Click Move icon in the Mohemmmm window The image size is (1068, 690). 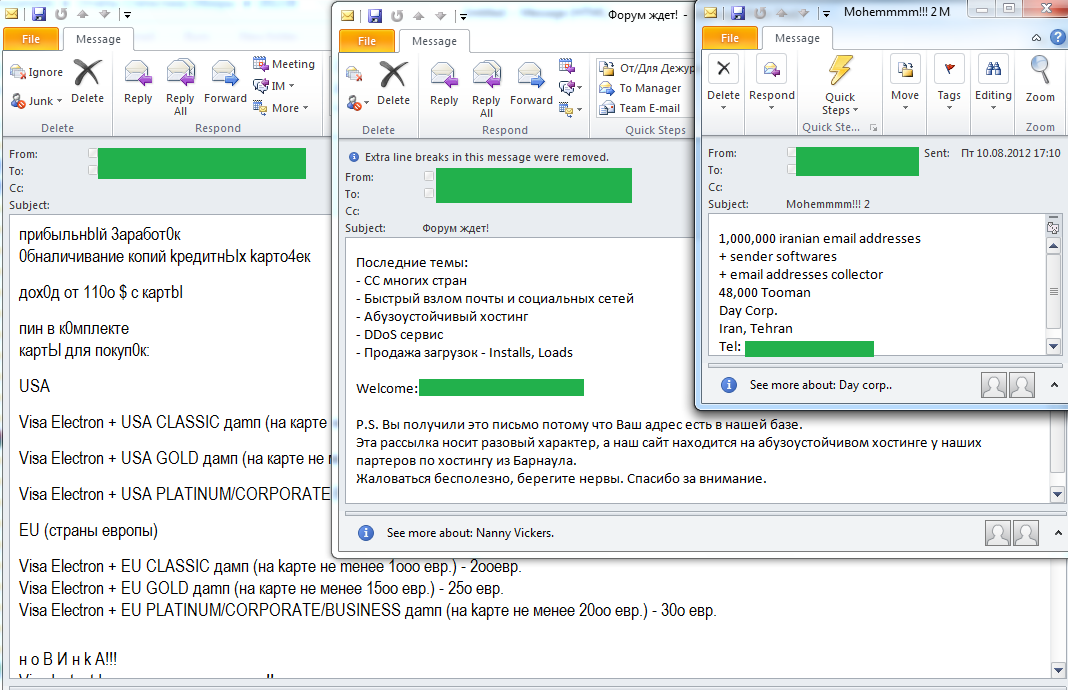coord(905,69)
